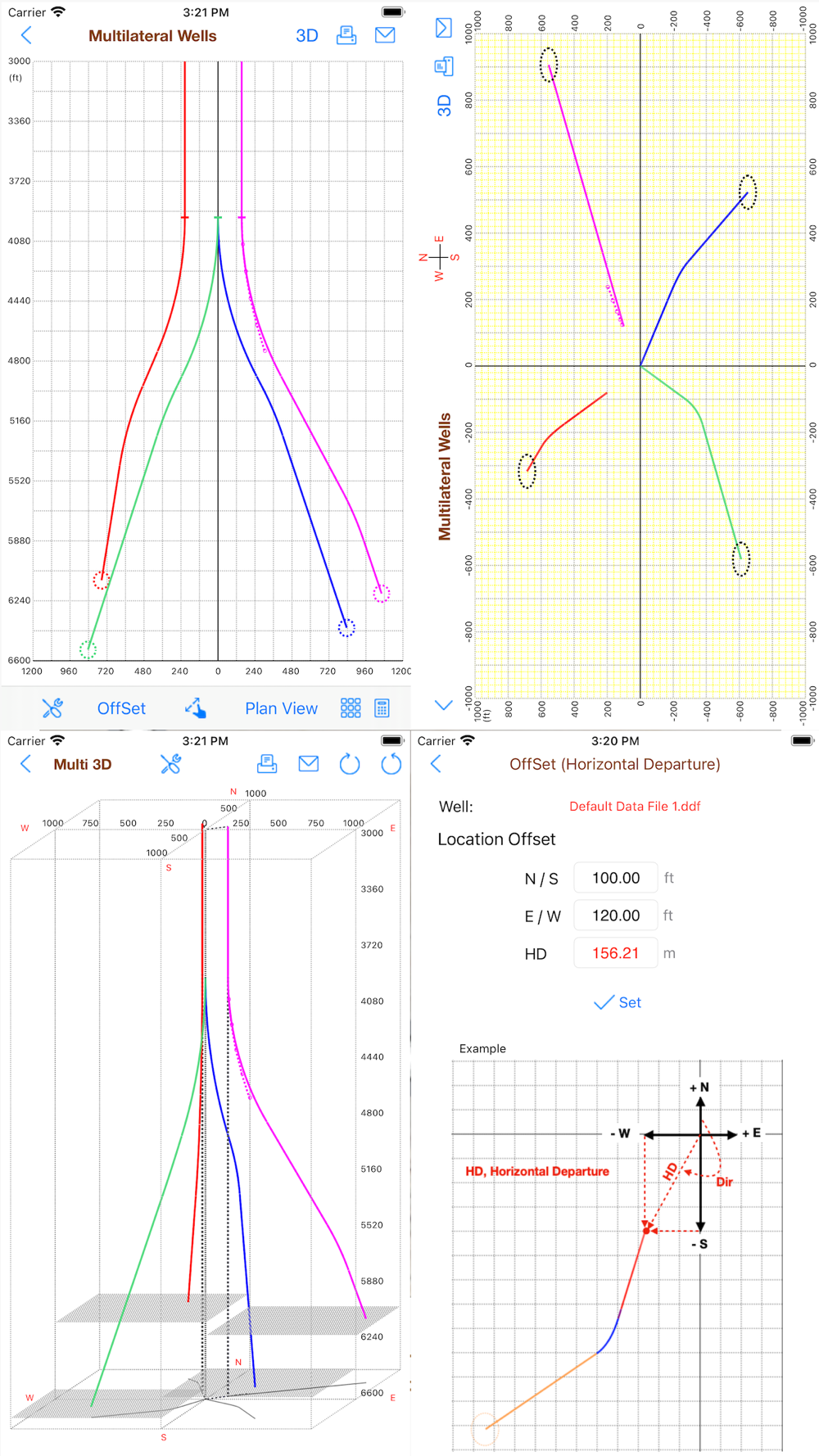
Task: Switch to Plan View
Action: pyautogui.click(x=281, y=708)
